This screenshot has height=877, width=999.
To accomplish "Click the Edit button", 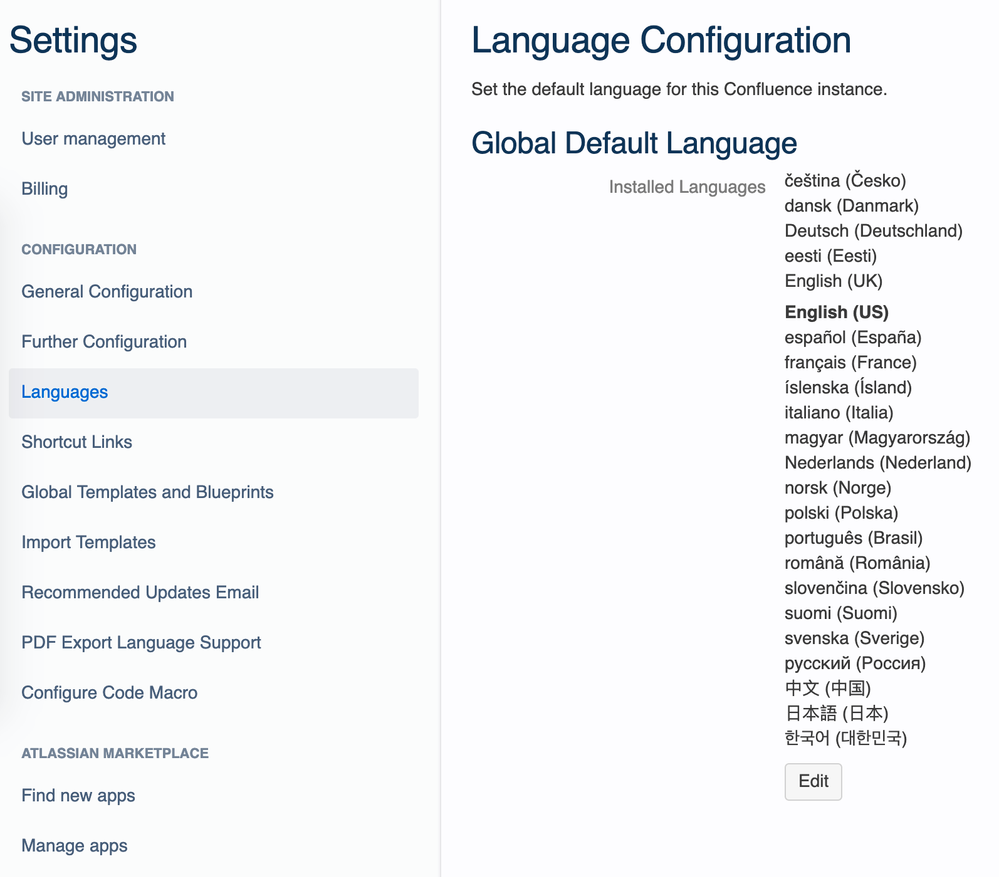I will (x=813, y=781).
